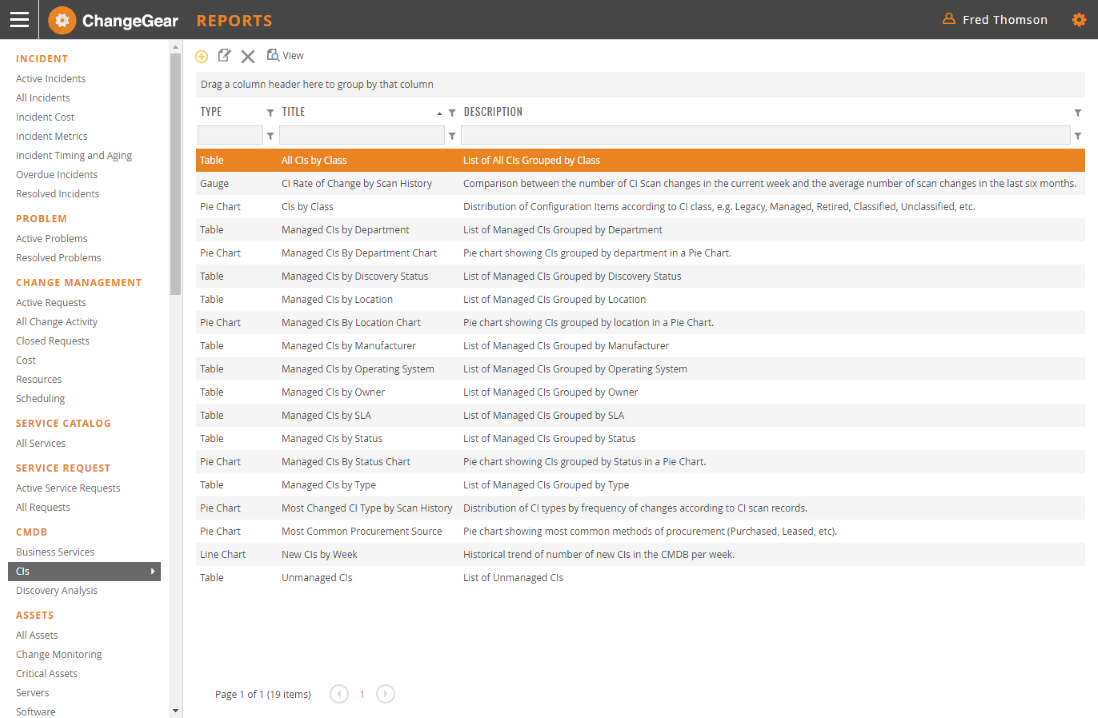Select Discovery Analysis under CMDB

click(57, 591)
